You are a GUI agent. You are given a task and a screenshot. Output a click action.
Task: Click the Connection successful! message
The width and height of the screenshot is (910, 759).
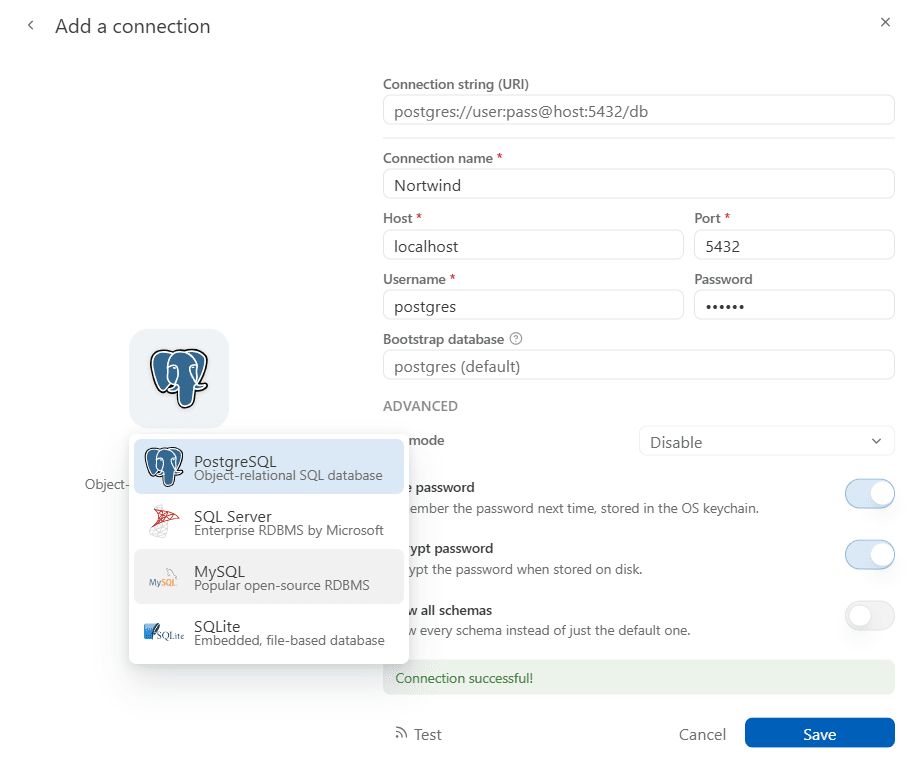tap(638, 678)
